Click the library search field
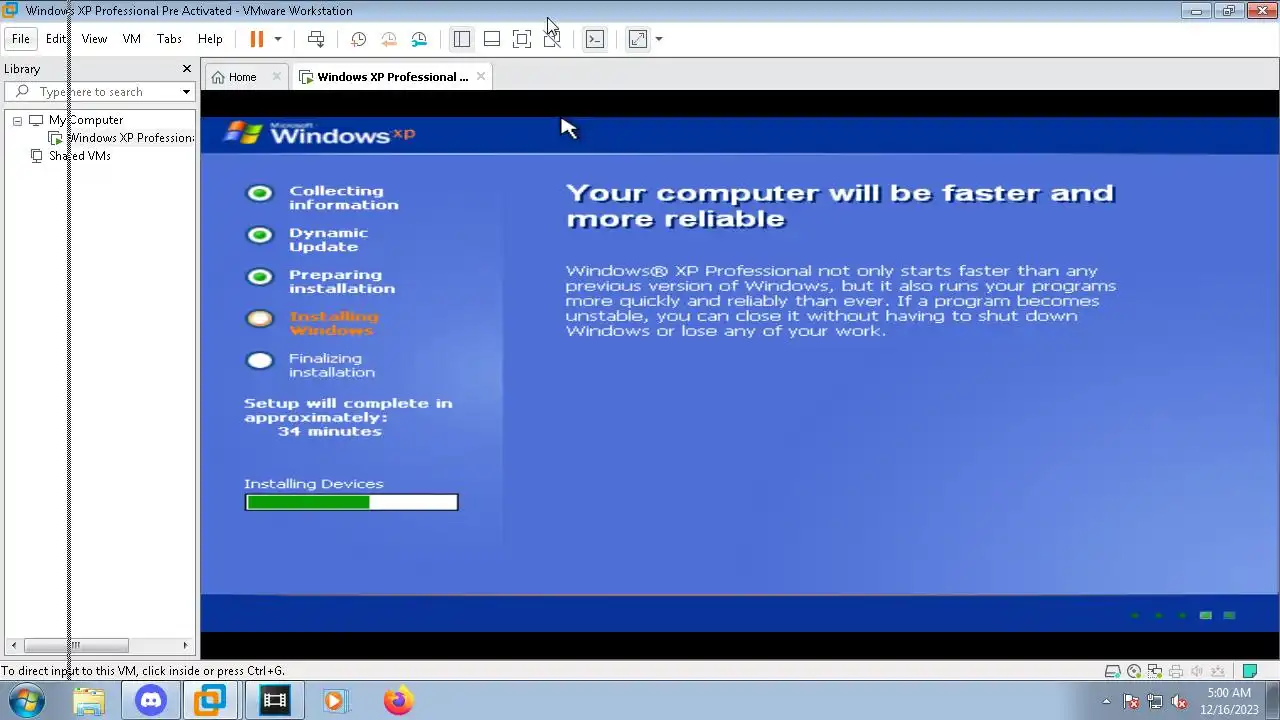 click(x=98, y=92)
